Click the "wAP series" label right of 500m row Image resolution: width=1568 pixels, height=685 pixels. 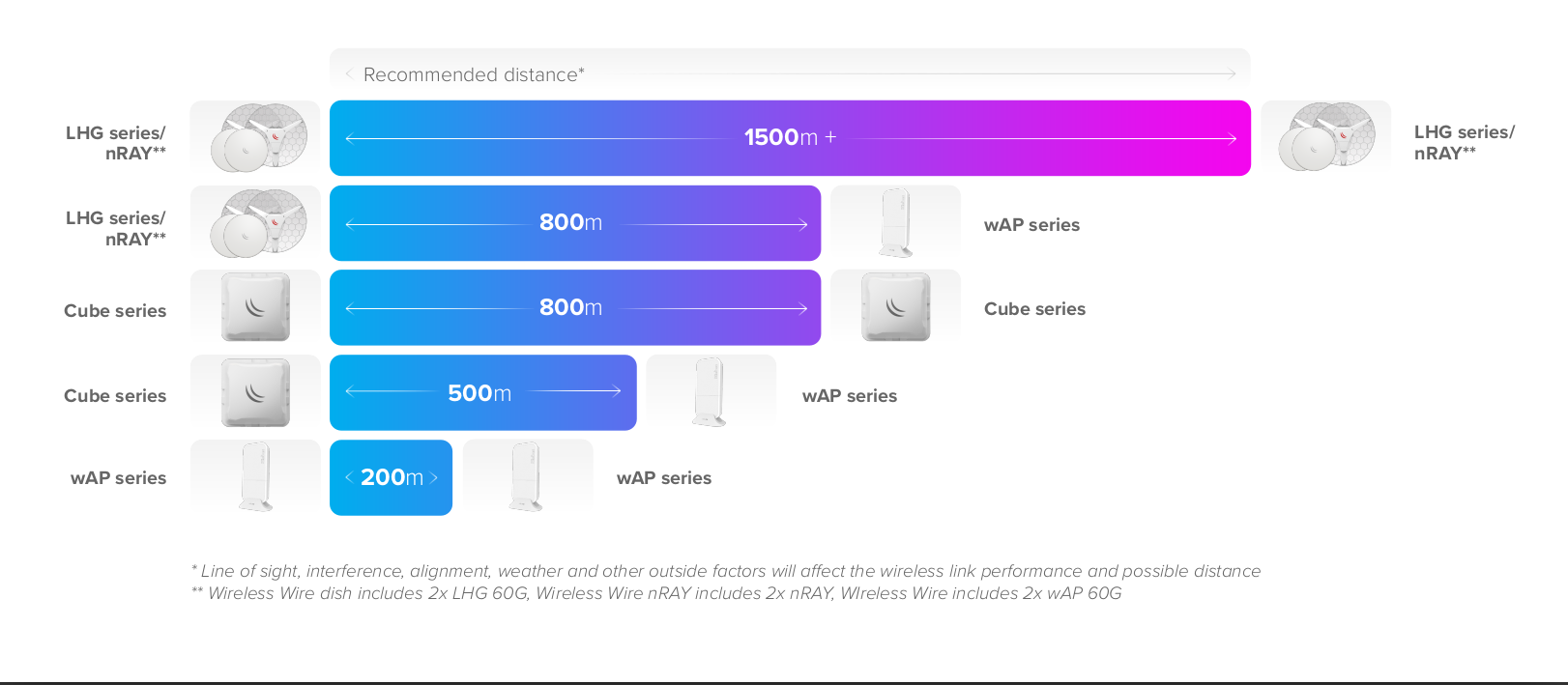point(849,396)
